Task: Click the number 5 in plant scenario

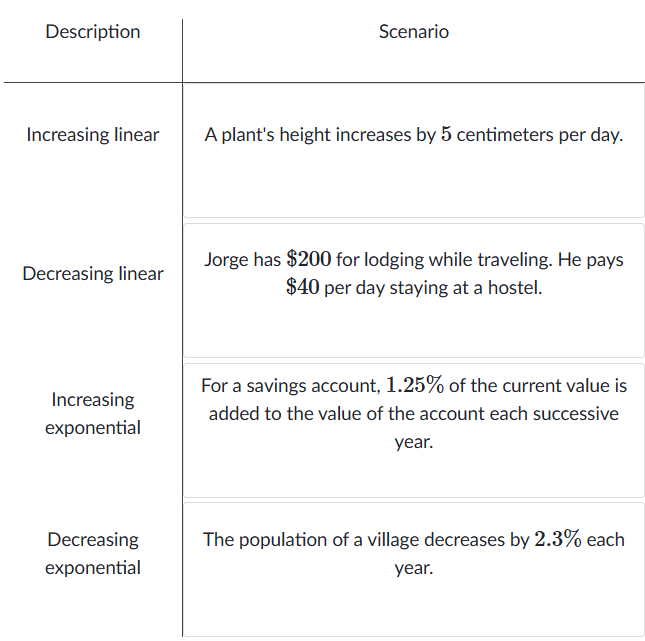Action: [x=445, y=135]
